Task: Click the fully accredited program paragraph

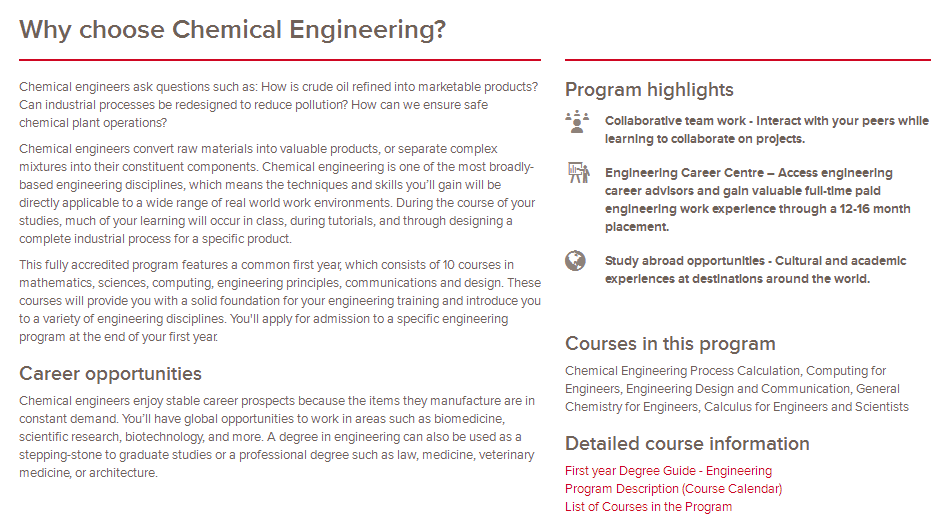Action: pos(279,300)
